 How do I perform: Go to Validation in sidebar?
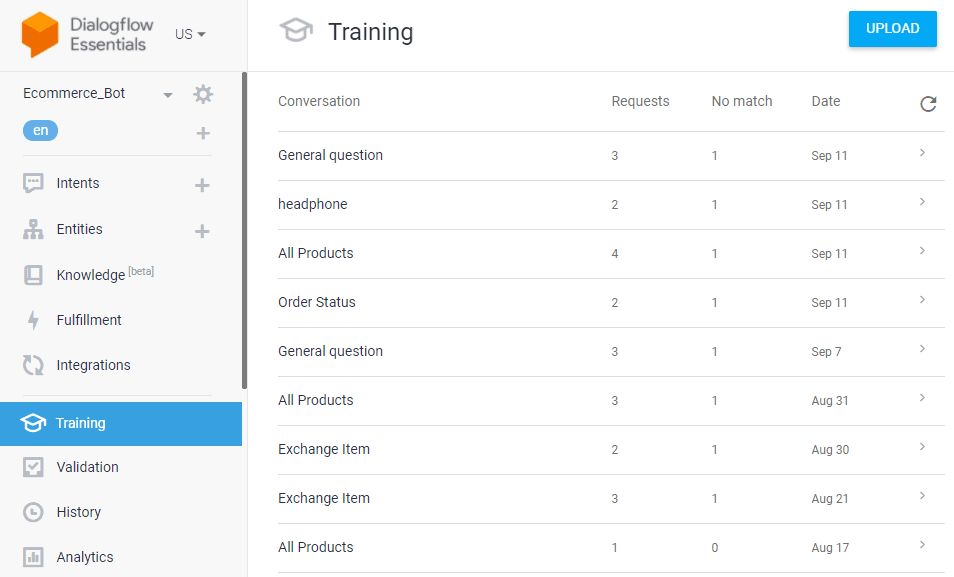tap(88, 467)
